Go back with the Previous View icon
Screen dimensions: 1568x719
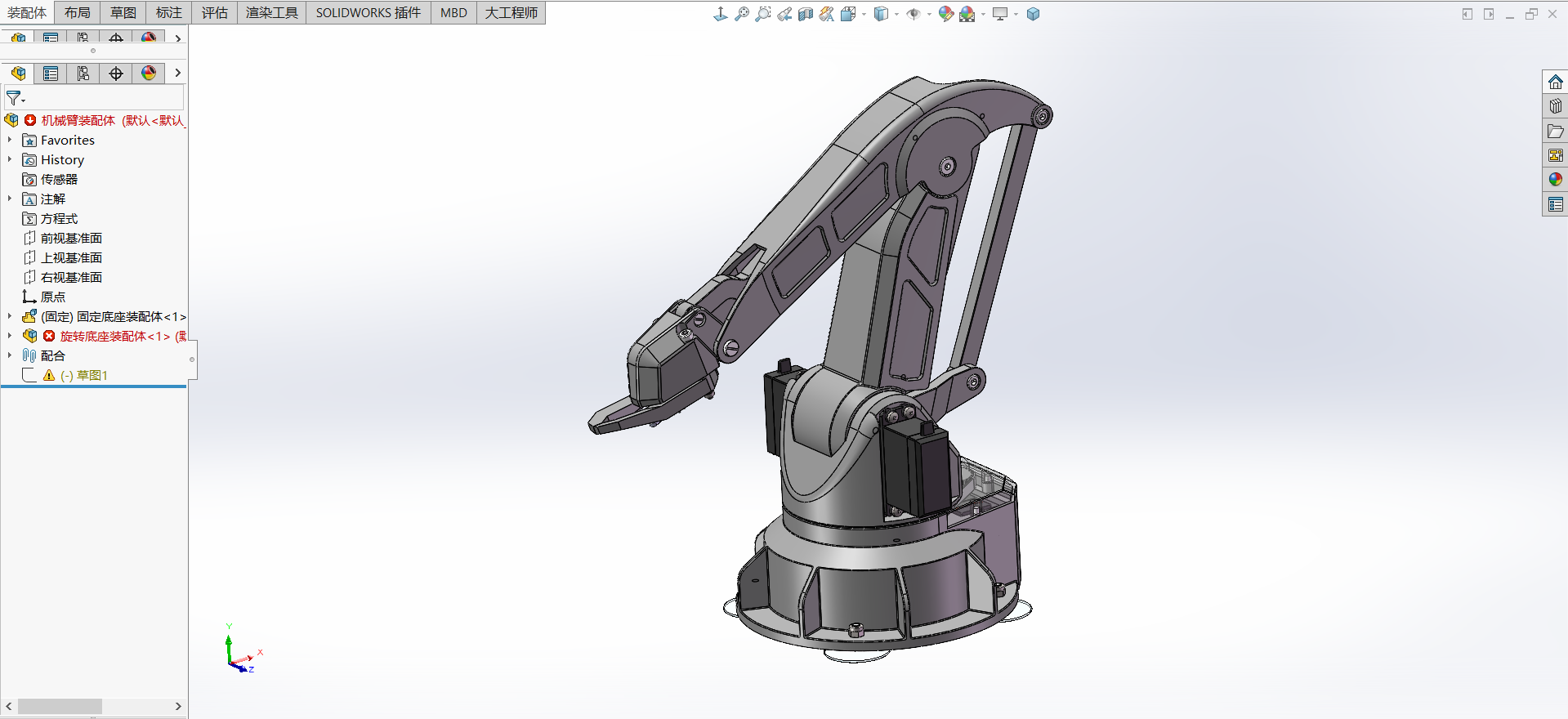(x=784, y=14)
